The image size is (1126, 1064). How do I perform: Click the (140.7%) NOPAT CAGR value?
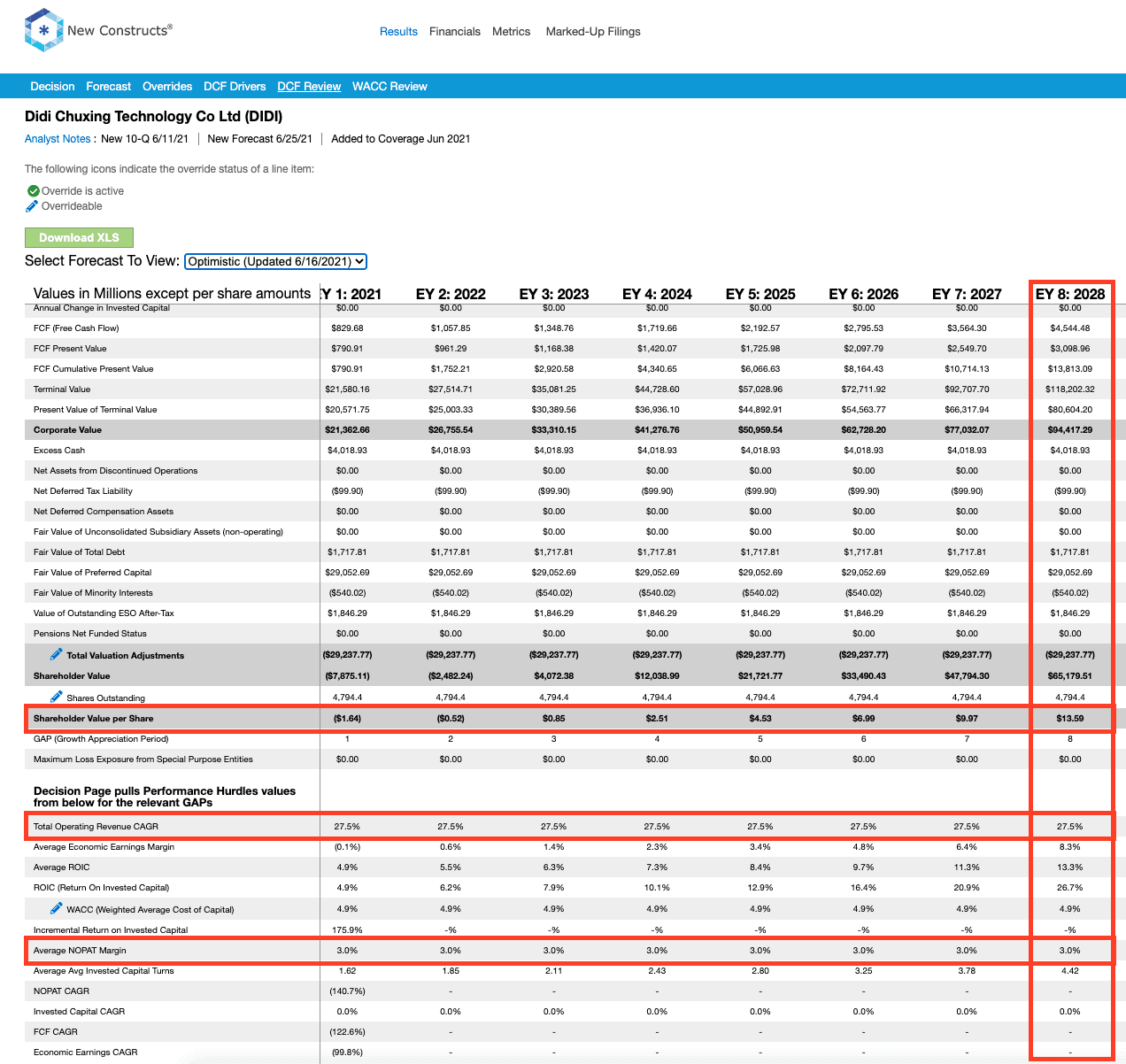(347, 991)
